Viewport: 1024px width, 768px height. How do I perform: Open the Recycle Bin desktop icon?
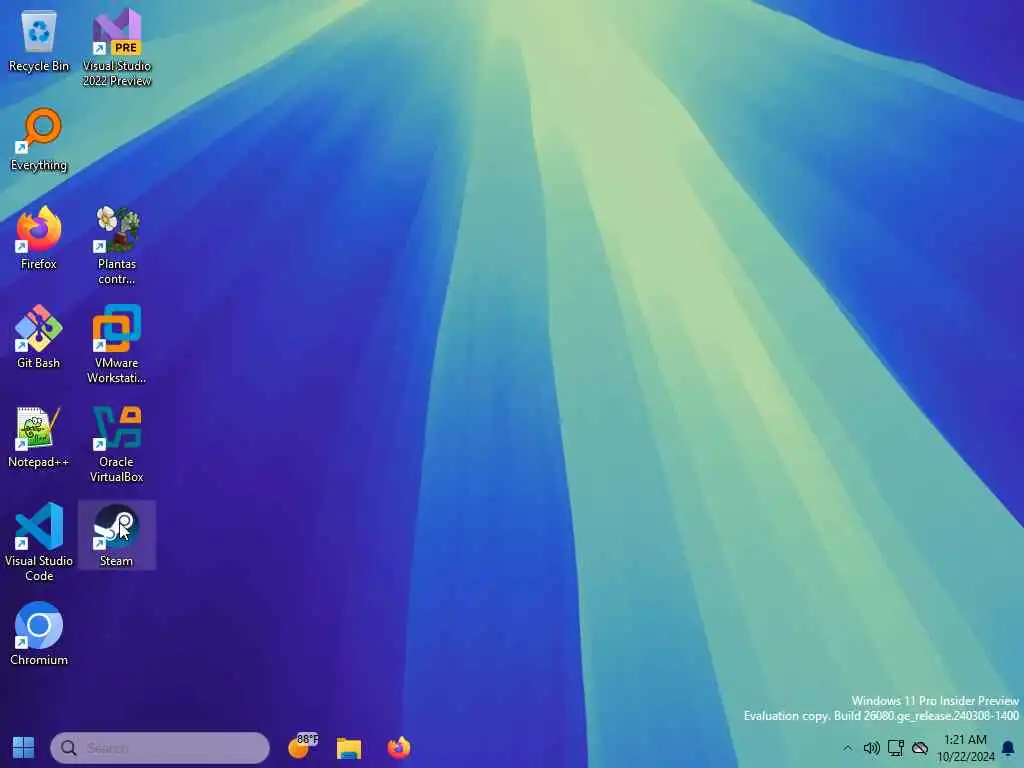[39, 42]
